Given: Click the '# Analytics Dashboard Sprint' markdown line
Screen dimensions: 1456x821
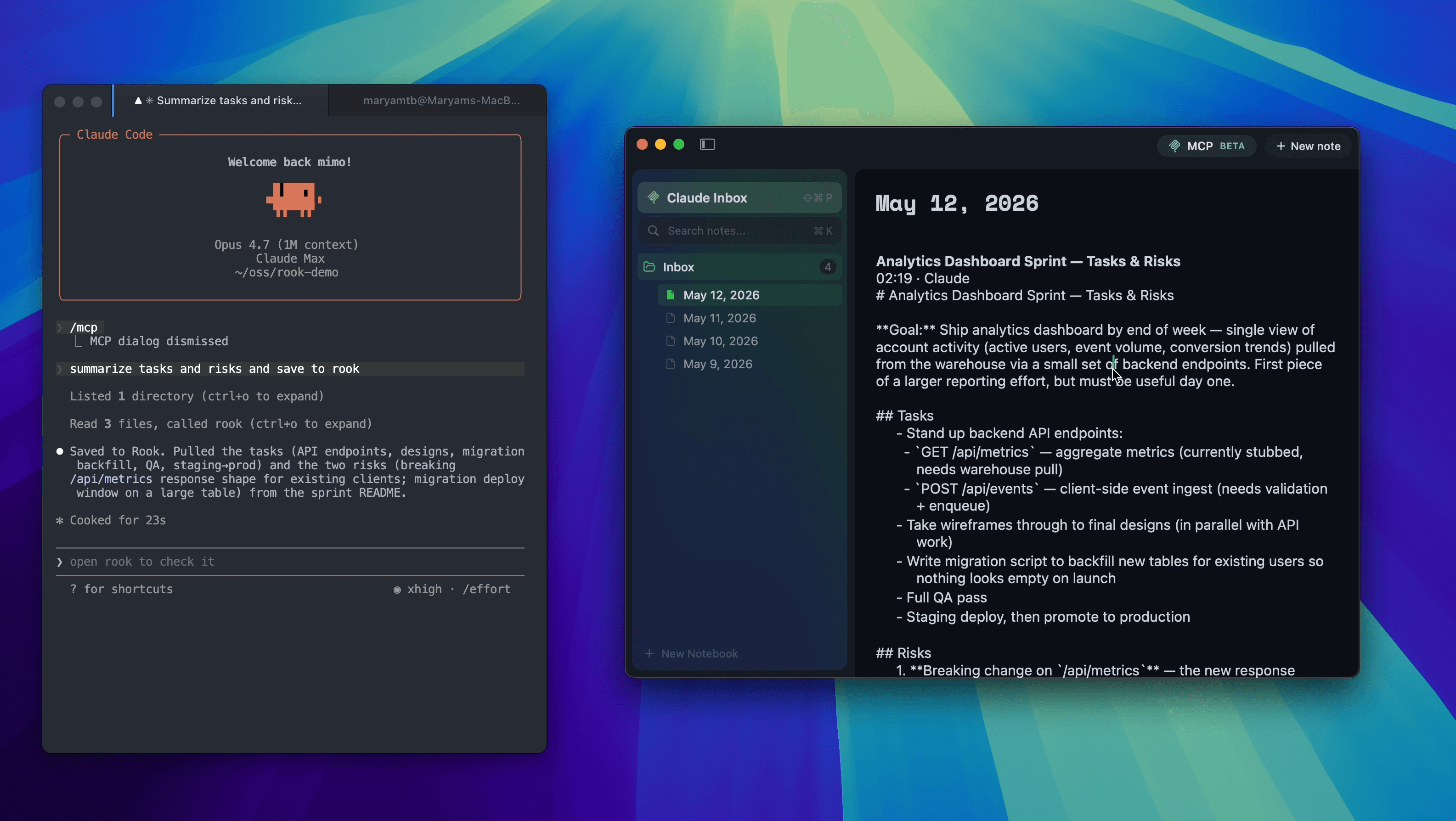Looking at the screenshot, I should click(x=1025, y=296).
